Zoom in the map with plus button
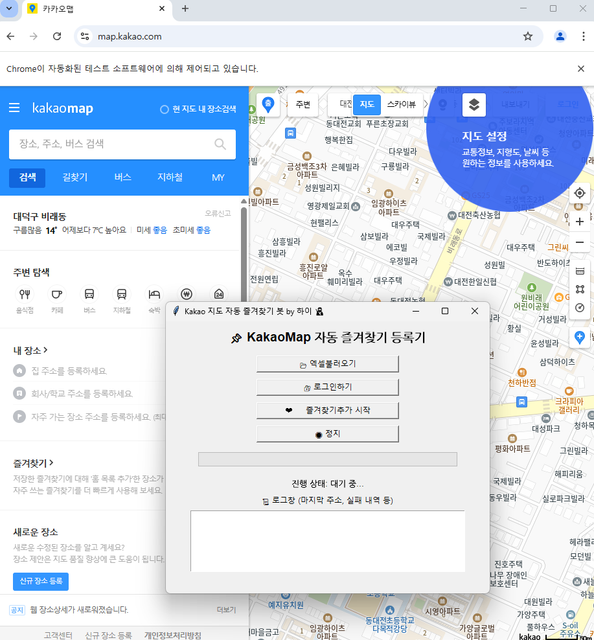The width and height of the screenshot is (594, 640). point(579,222)
